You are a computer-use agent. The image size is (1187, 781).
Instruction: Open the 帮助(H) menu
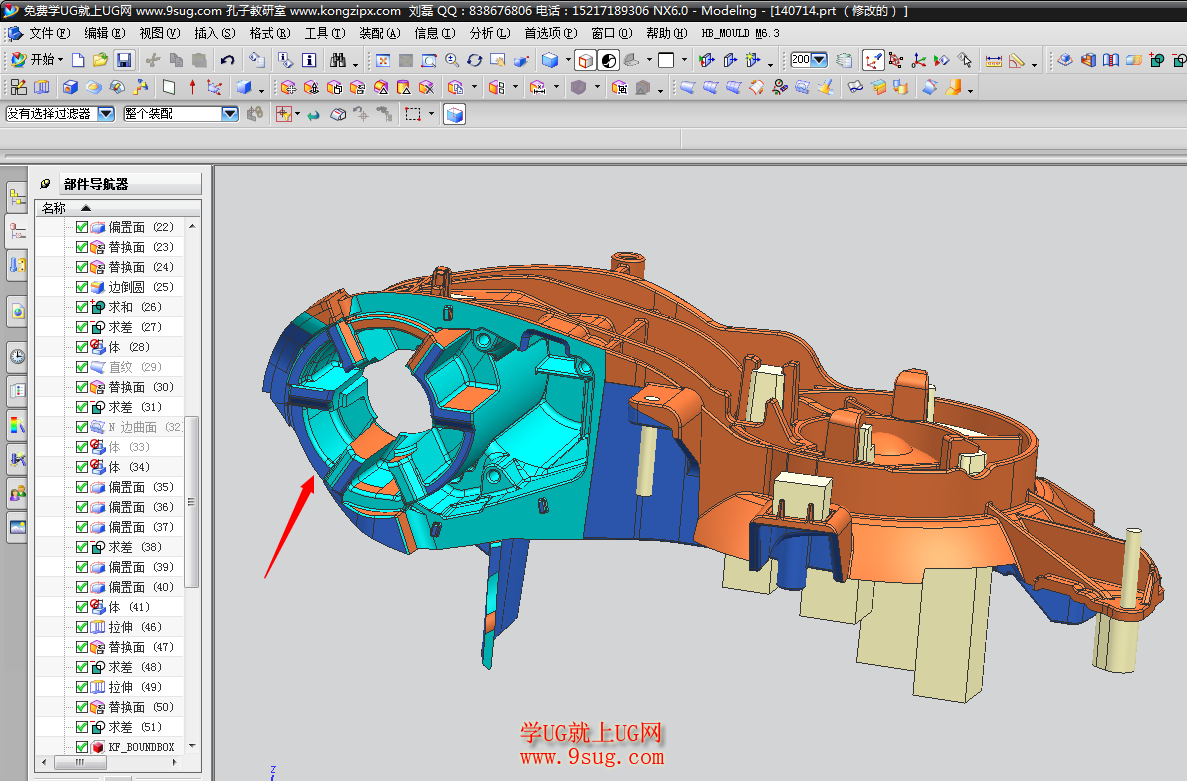point(667,33)
